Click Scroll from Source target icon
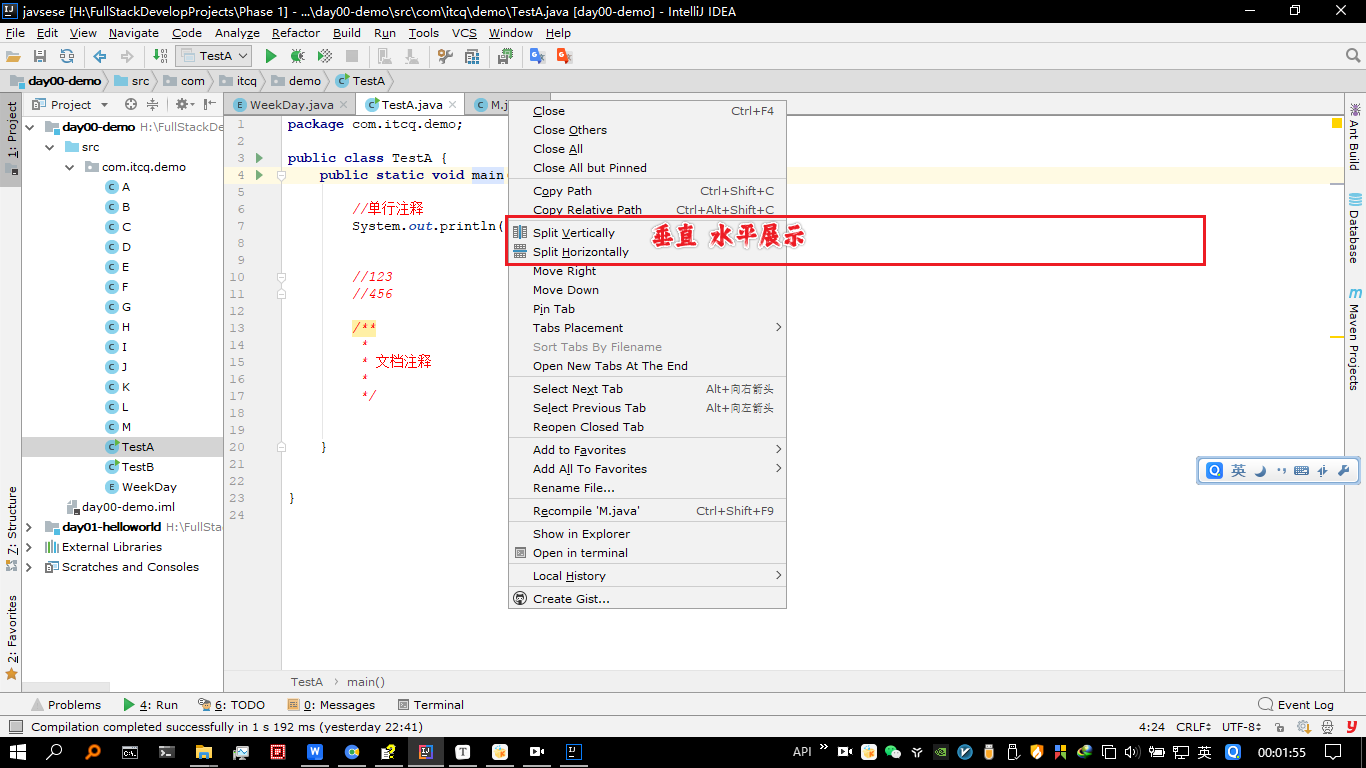The width and height of the screenshot is (1366, 768). [131, 104]
